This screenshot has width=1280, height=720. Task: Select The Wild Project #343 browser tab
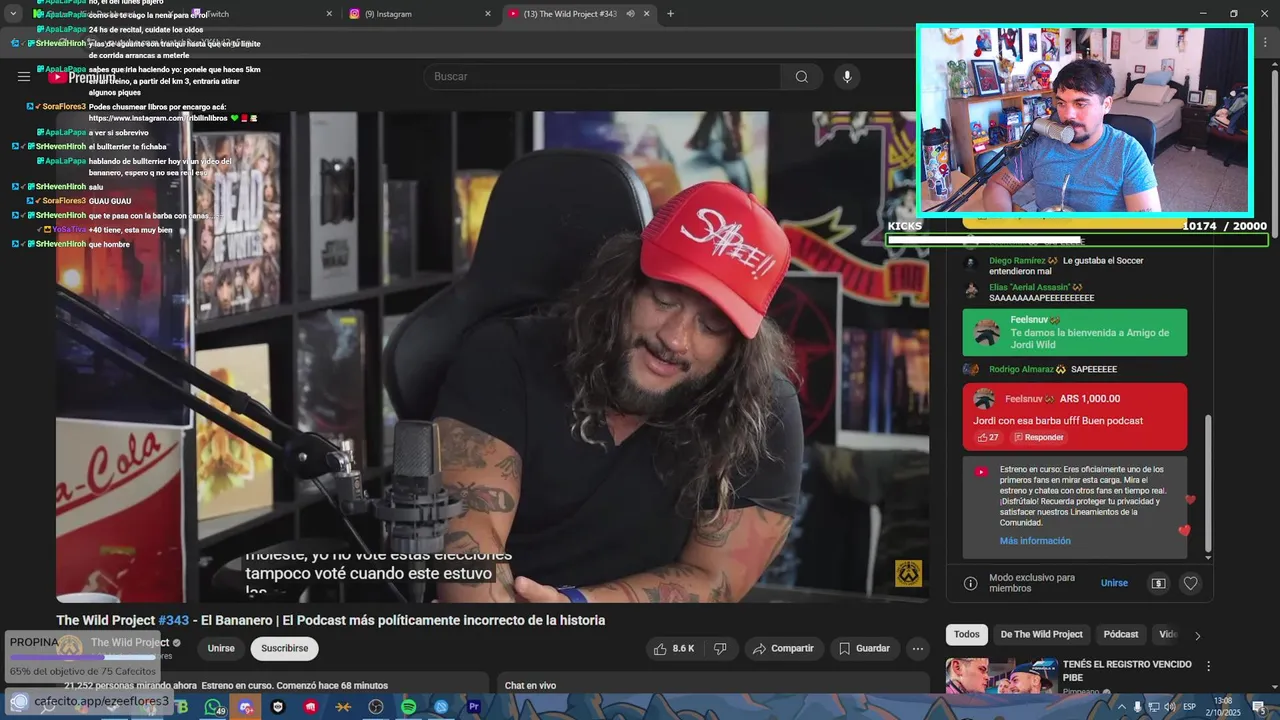click(578, 14)
